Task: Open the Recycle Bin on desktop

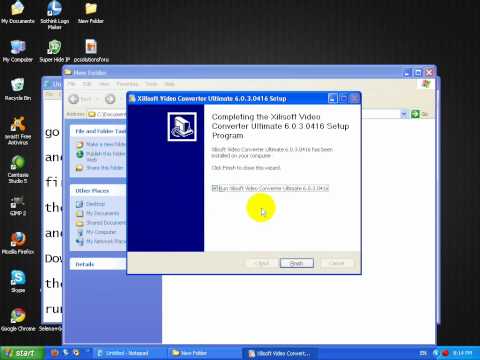Action: pyautogui.click(x=18, y=90)
